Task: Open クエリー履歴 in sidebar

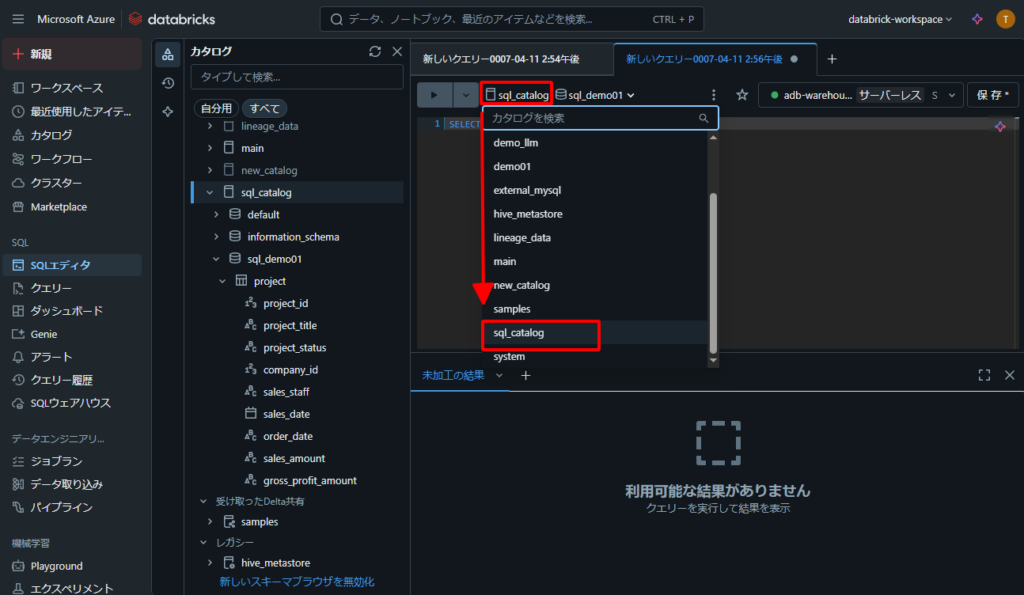Action: (72, 379)
